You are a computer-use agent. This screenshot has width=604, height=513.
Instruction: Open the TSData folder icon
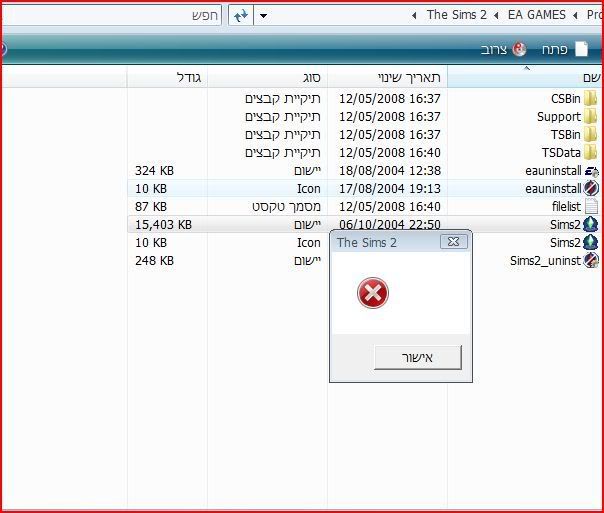tap(591, 153)
